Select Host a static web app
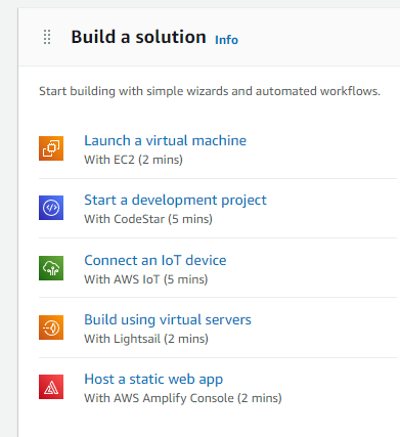 pos(154,379)
